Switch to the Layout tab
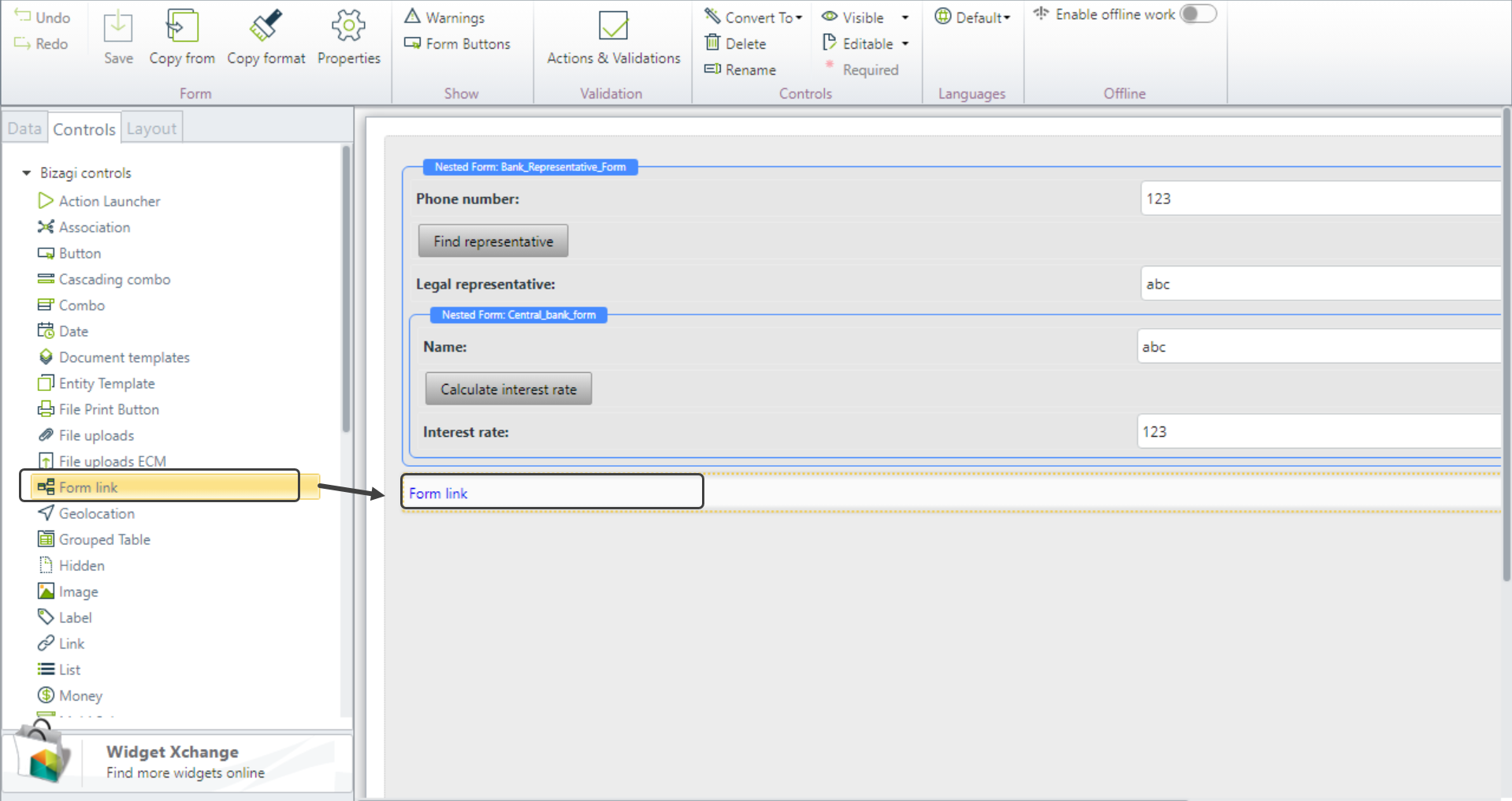The width and height of the screenshot is (1512, 801). click(151, 129)
